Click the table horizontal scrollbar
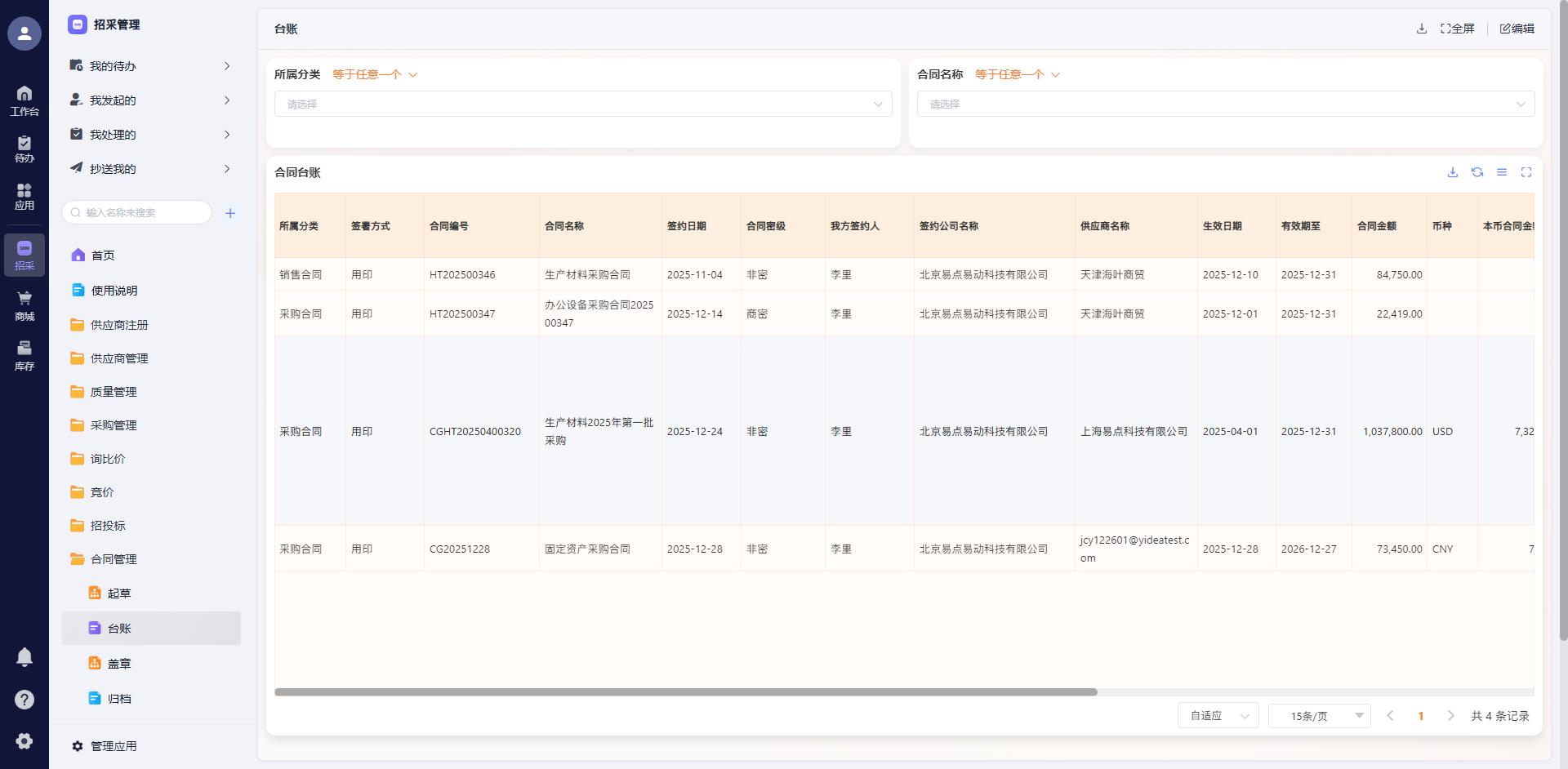 tap(686, 692)
